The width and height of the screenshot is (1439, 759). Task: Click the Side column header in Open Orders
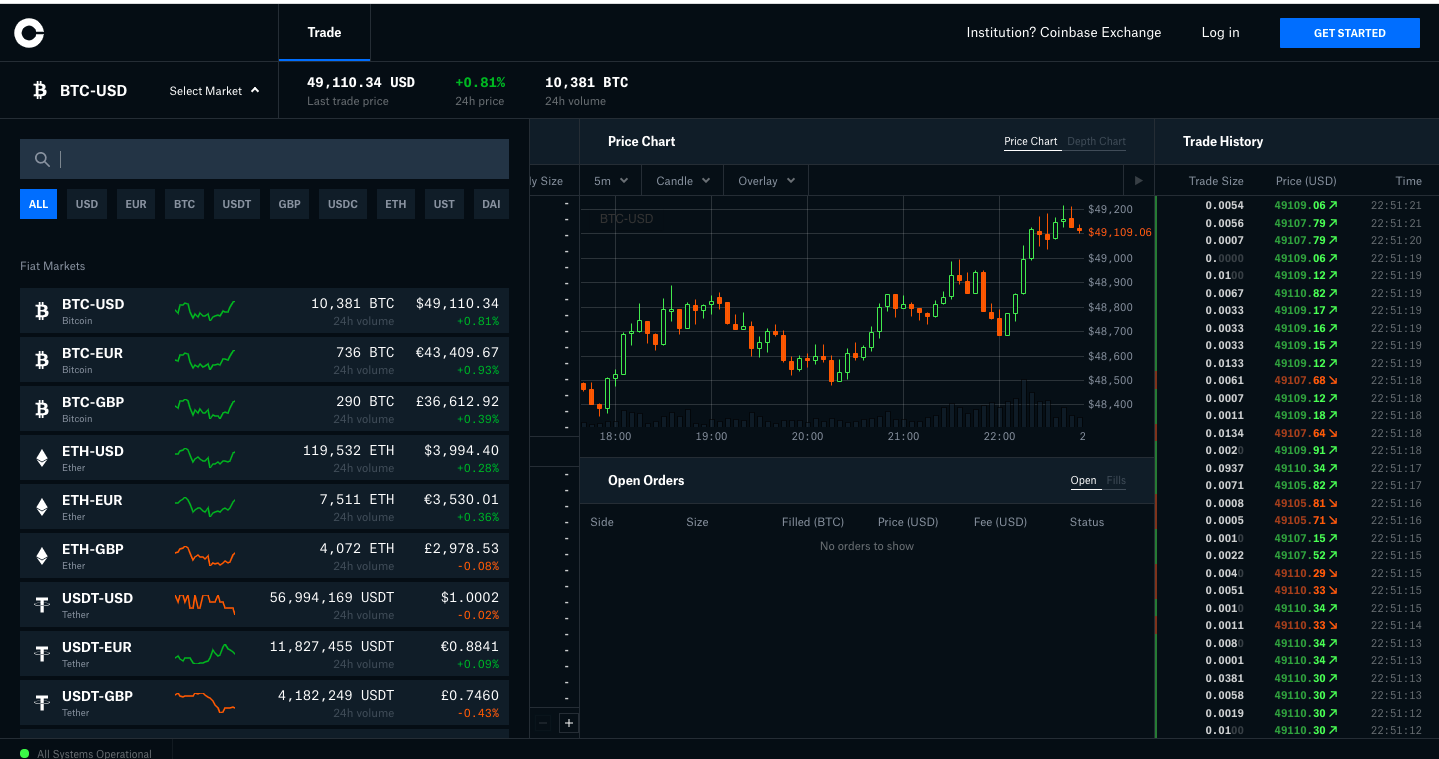[602, 522]
